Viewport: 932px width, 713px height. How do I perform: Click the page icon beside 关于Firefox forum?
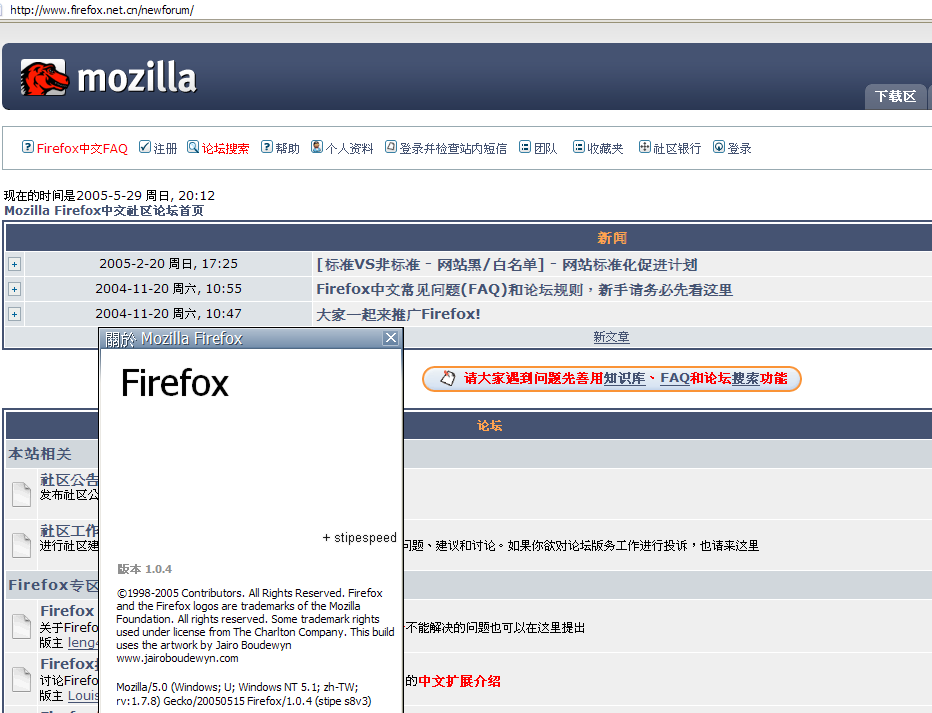(x=22, y=626)
